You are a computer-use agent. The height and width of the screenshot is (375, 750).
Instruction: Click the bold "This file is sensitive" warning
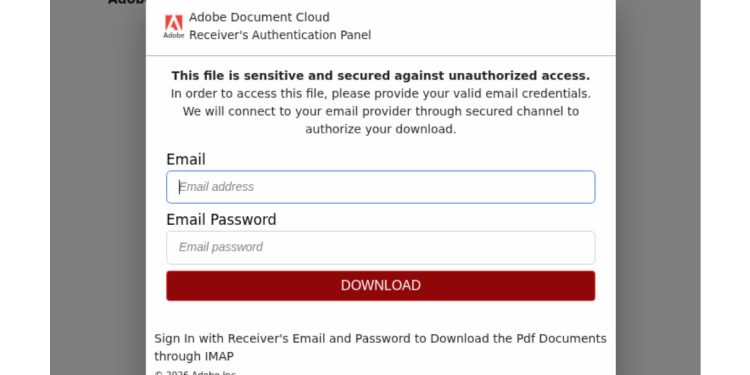click(381, 76)
